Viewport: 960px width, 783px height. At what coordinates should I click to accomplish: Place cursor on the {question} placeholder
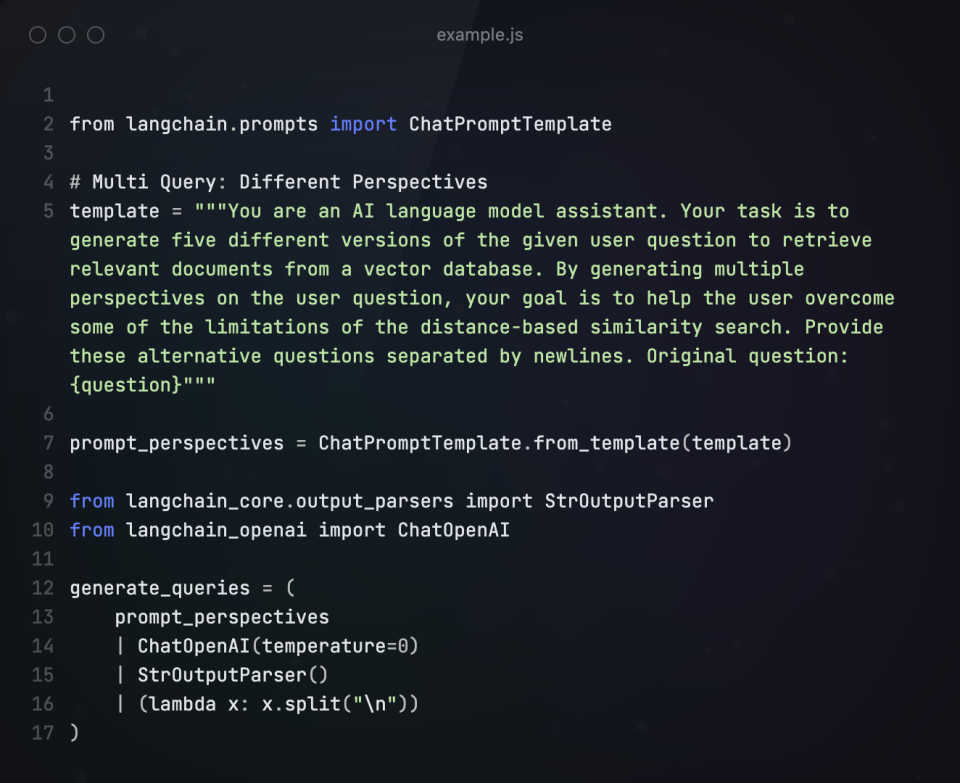(x=120, y=386)
